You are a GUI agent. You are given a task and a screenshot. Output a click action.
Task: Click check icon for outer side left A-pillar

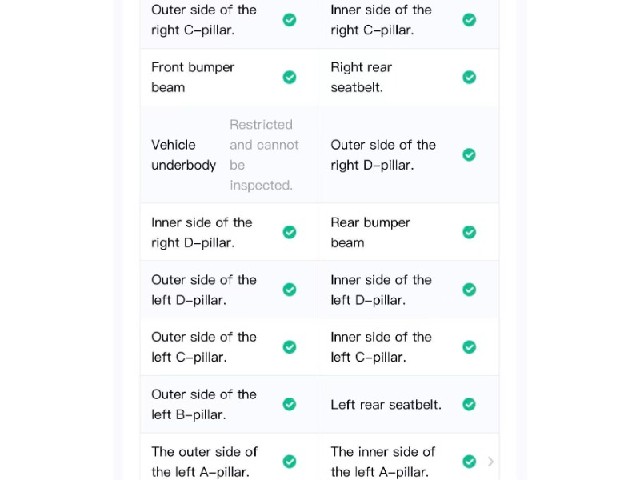(289, 462)
